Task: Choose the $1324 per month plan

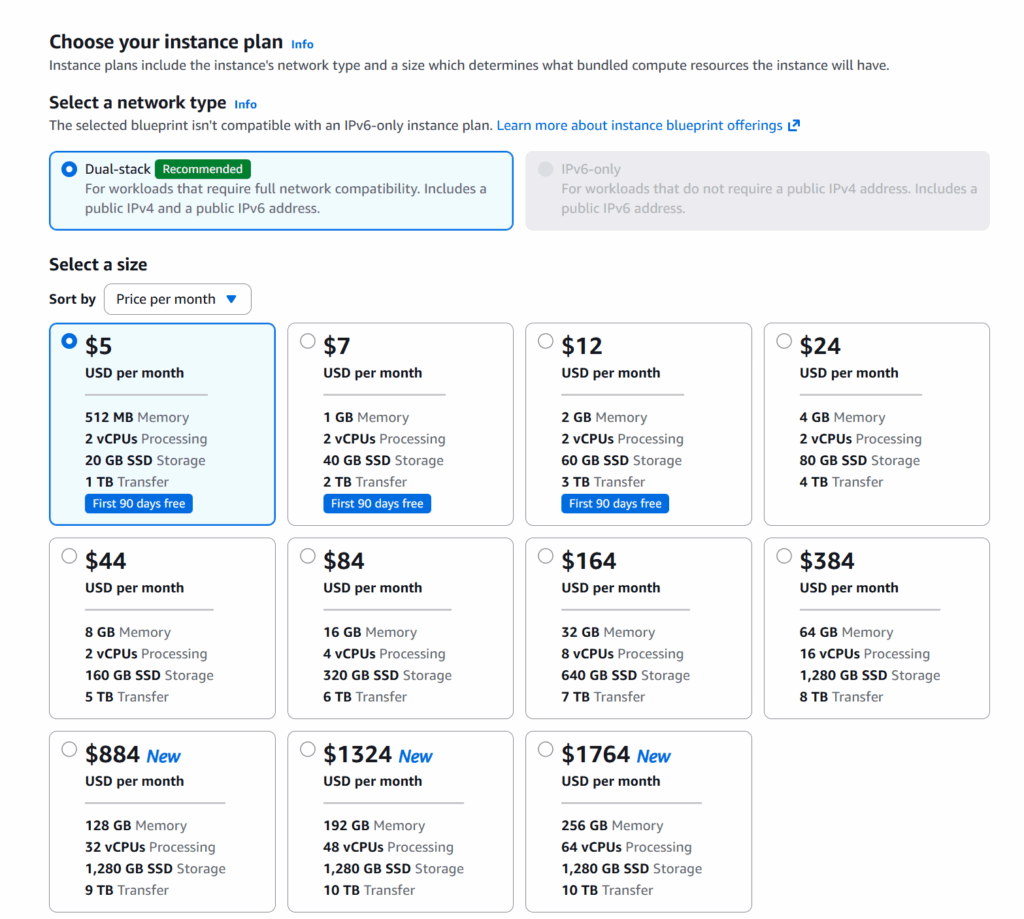Action: pos(308,749)
